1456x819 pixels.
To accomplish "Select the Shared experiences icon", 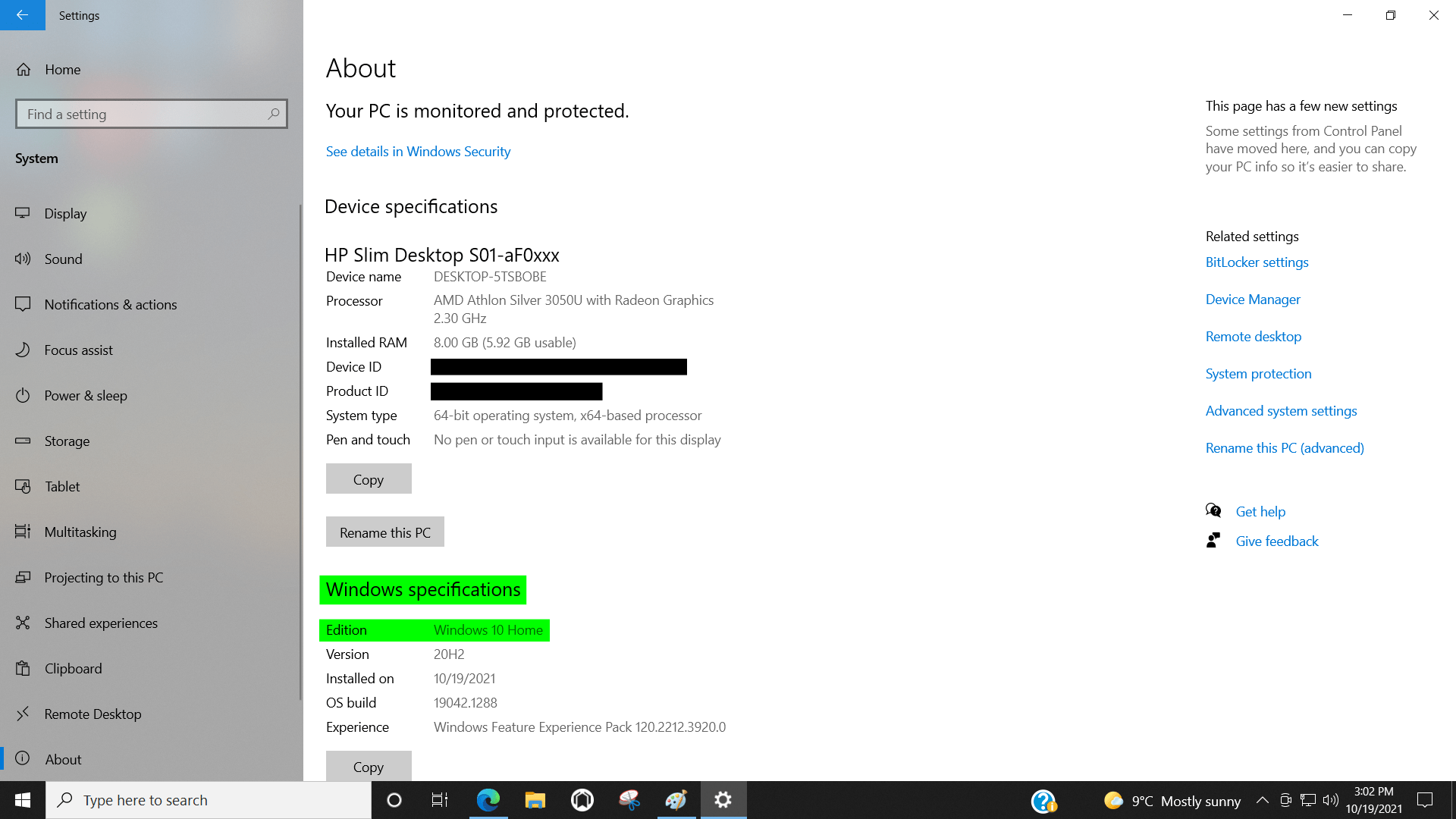I will click(x=23, y=623).
